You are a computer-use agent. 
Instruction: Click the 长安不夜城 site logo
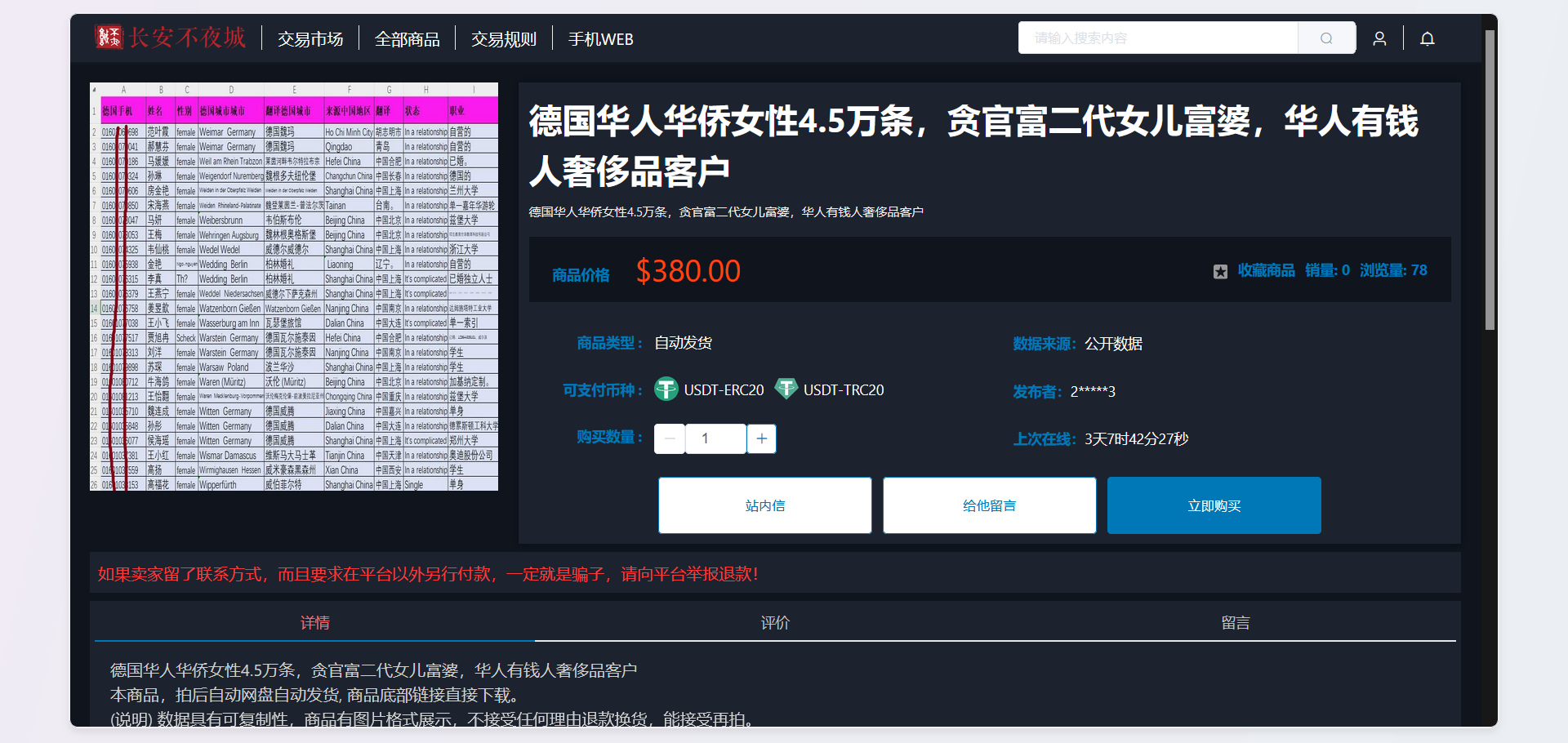pyautogui.click(x=171, y=38)
